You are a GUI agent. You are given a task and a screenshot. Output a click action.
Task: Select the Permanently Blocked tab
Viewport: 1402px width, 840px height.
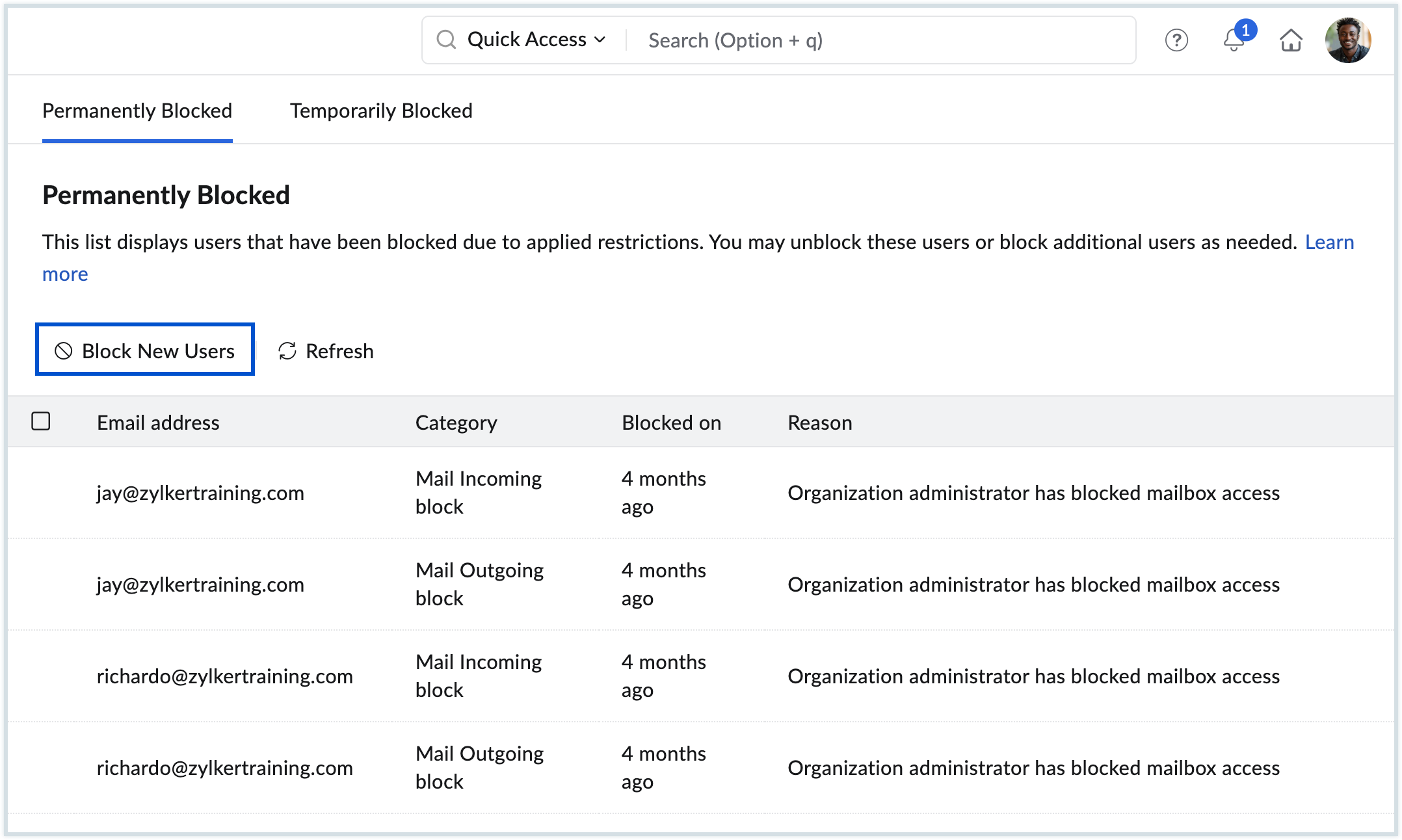tap(137, 111)
